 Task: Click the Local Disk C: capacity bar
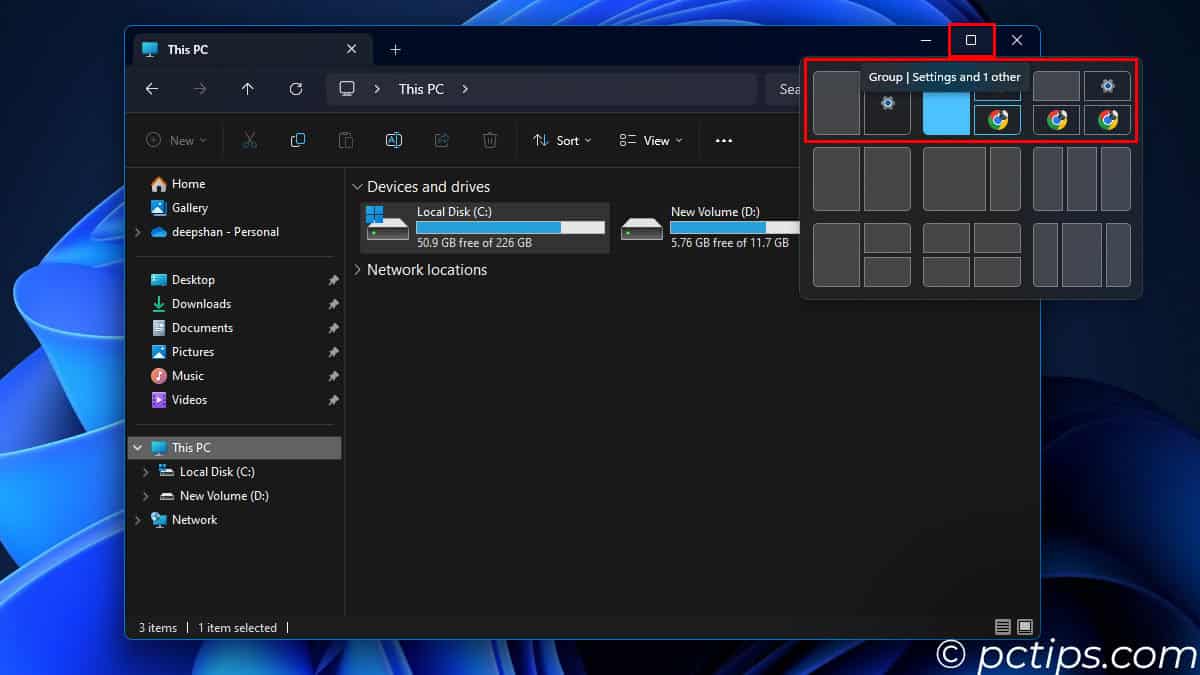pyautogui.click(x=510, y=227)
